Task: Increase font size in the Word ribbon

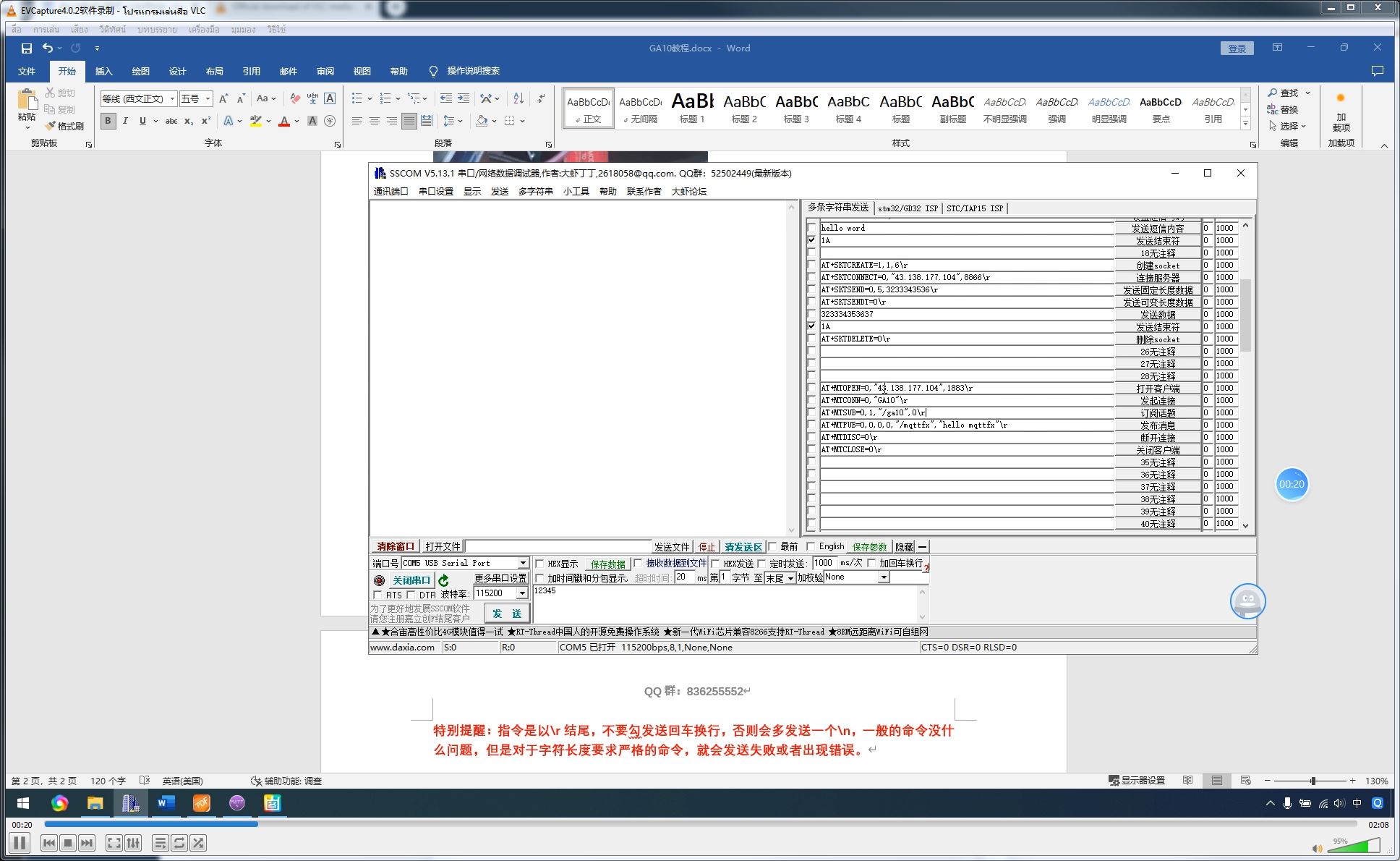Action: pyautogui.click(x=223, y=98)
